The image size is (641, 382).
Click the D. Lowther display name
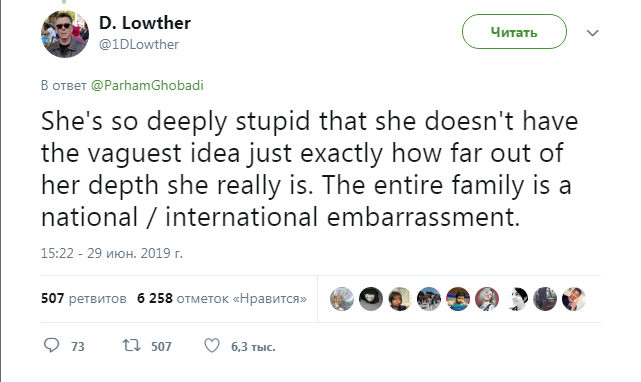pos(145,23)
